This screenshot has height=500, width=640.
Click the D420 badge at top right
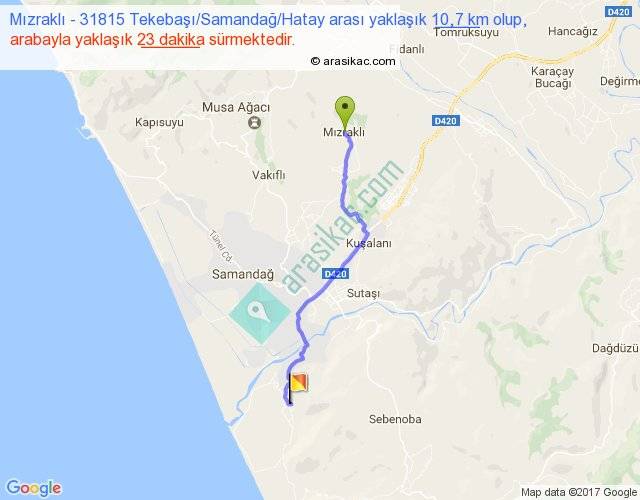tap(618, 12)
